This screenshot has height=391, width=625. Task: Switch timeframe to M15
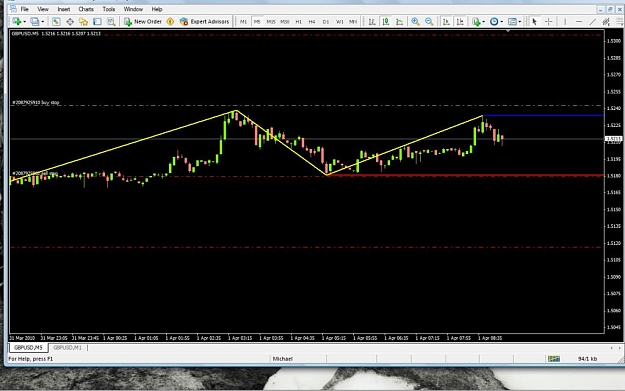pos(271,22)
